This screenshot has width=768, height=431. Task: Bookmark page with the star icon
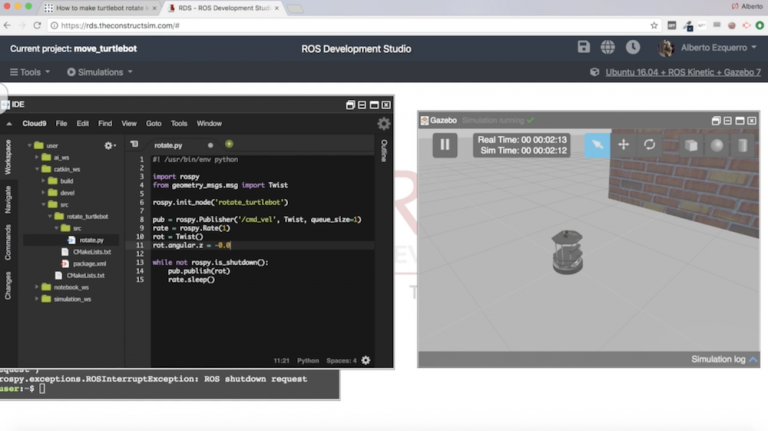coord(654,25)
